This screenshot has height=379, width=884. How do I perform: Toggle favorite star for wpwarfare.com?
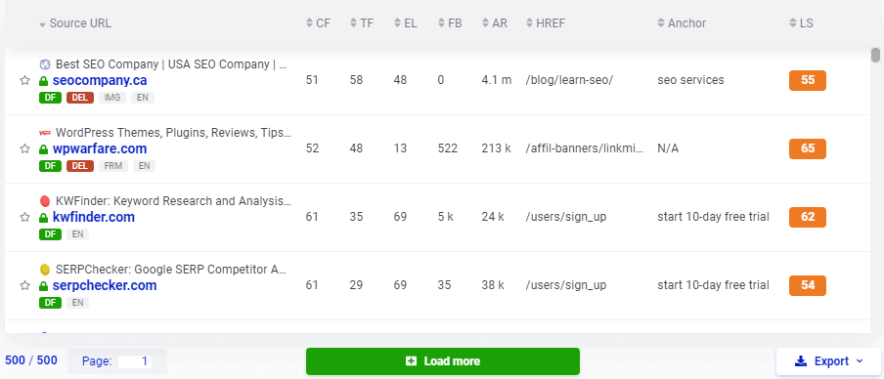[x=24, y=149]
